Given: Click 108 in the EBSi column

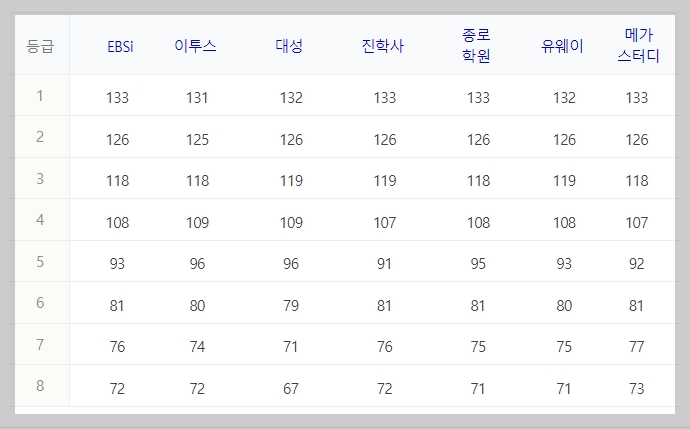Looking at the screenshot, I should coord(117,222).
